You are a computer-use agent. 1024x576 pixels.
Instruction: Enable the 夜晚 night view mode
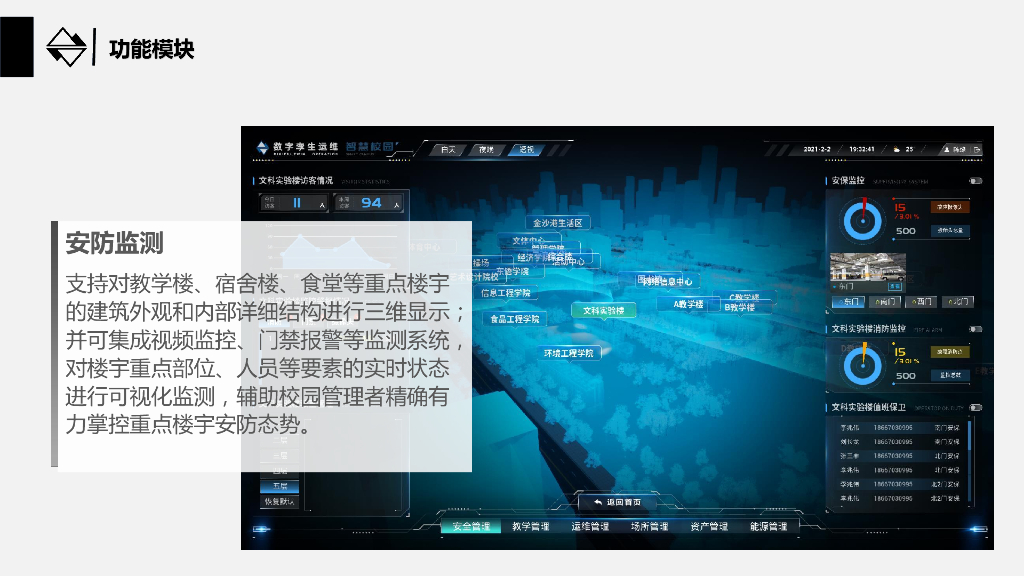487,147
